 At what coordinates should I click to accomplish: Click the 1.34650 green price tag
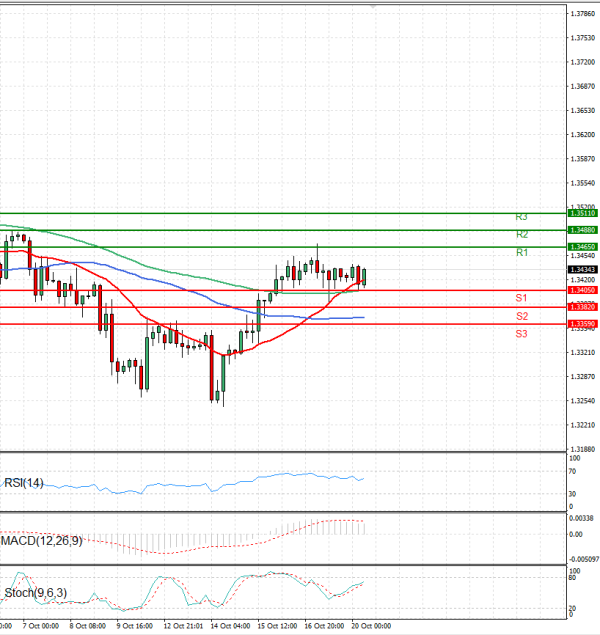582,246
